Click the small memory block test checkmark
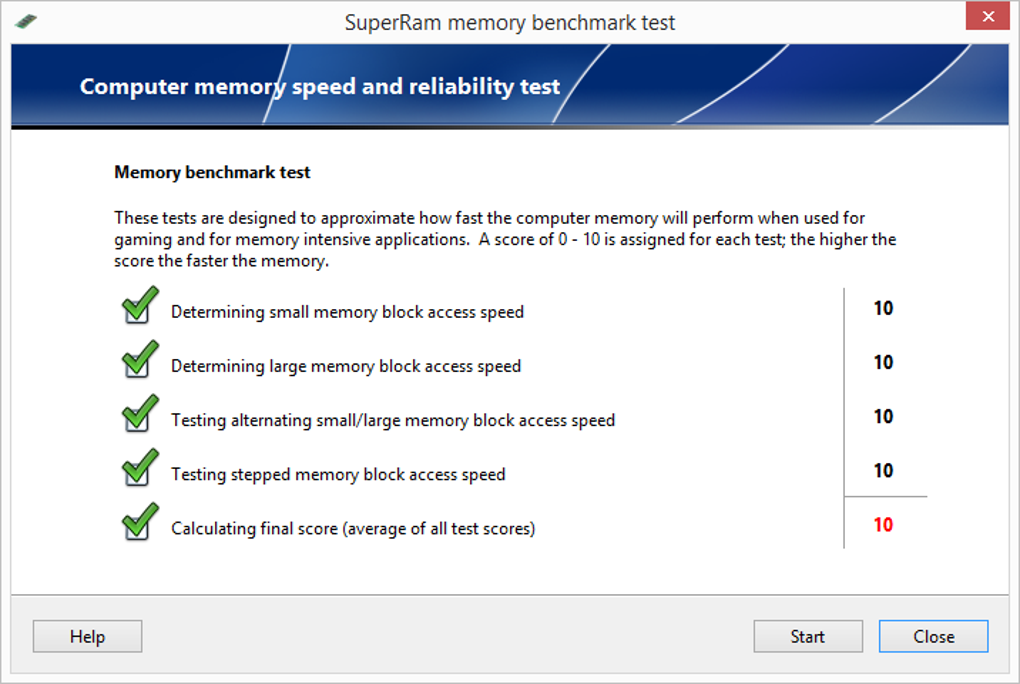Viewport: 1020px width, 684px height. pyautogui.click(x=139, y=306)
